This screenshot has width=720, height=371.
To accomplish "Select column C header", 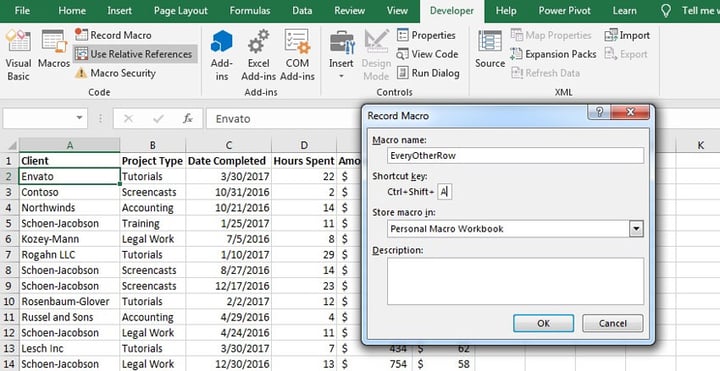I will click(229, 145).
